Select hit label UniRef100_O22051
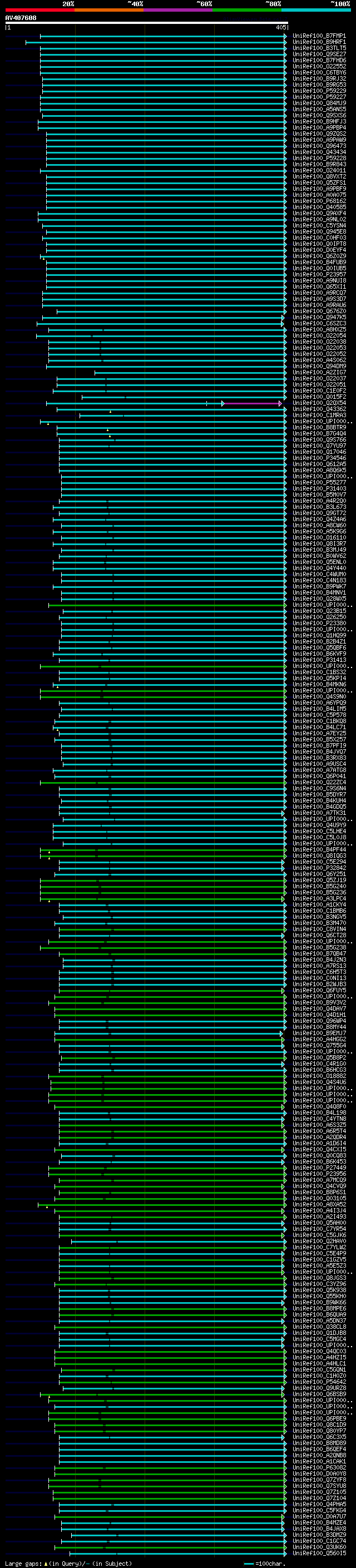The width and height of the screenshot is (356, 1568). coord(319,385)
